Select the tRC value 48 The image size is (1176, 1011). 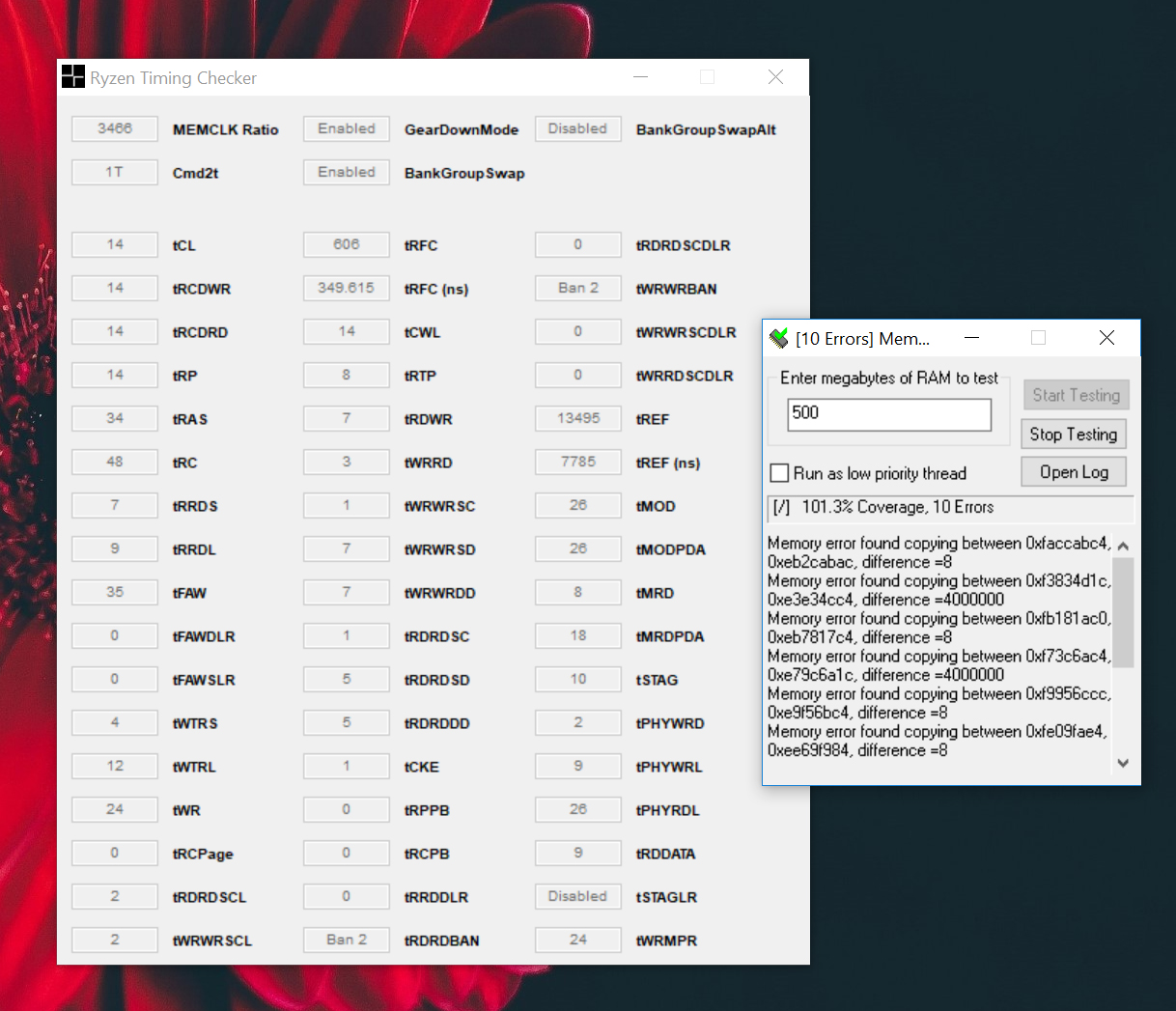coord(115,462)
